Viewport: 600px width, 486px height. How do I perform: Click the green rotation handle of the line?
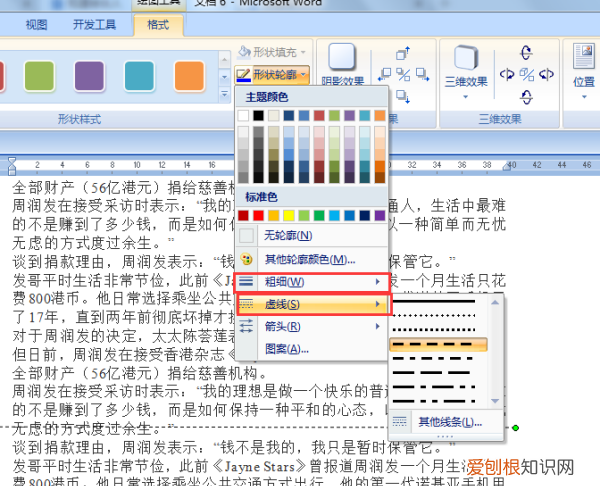(x=515, y=427)
